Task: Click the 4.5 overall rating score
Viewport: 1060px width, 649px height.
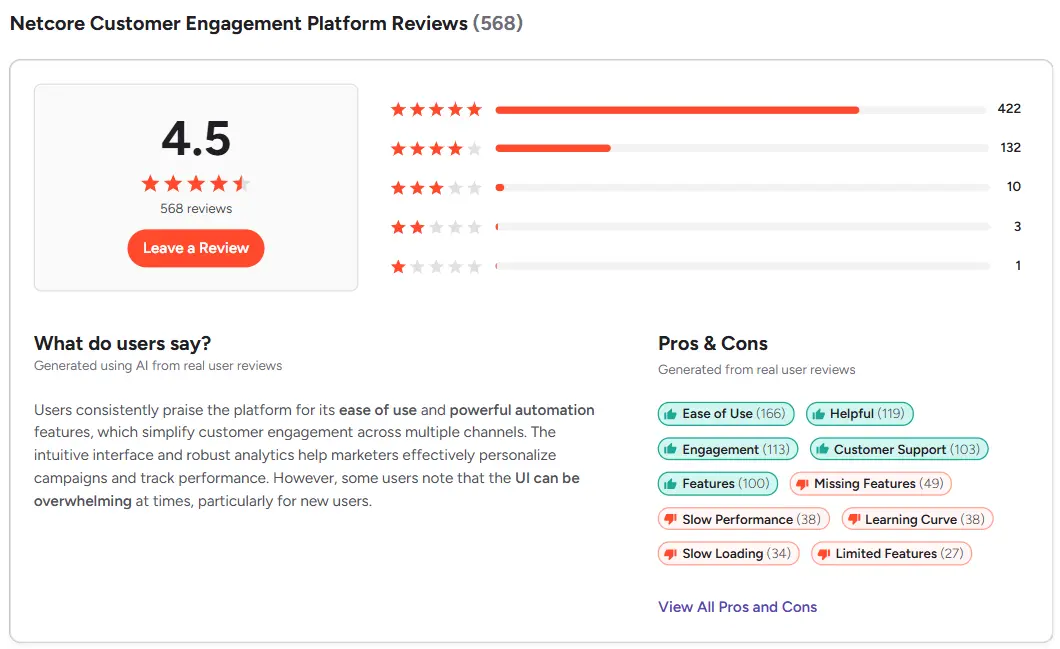Action: [x=196, y=139]
